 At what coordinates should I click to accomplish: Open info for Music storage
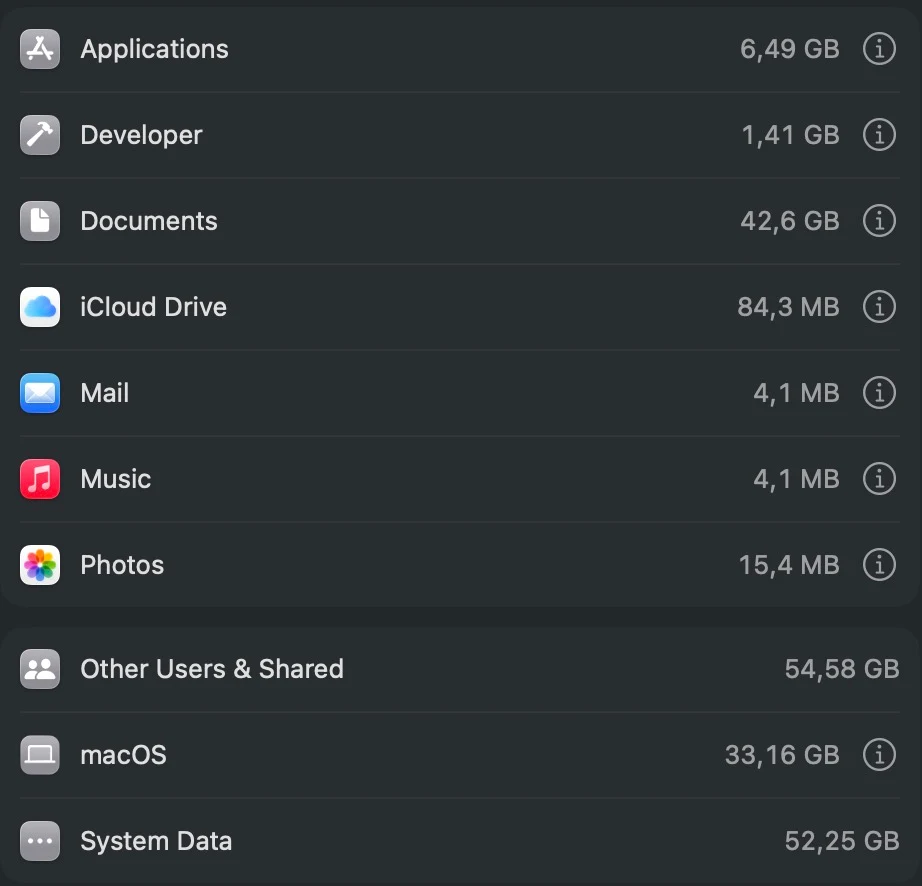point(879,479)
